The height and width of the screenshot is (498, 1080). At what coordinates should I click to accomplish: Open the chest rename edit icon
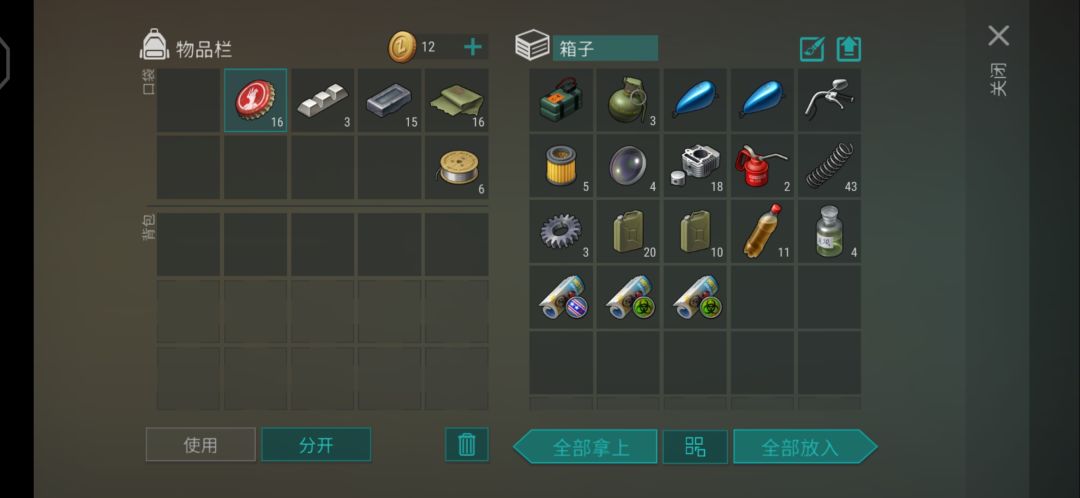click(x=811, y=49)
